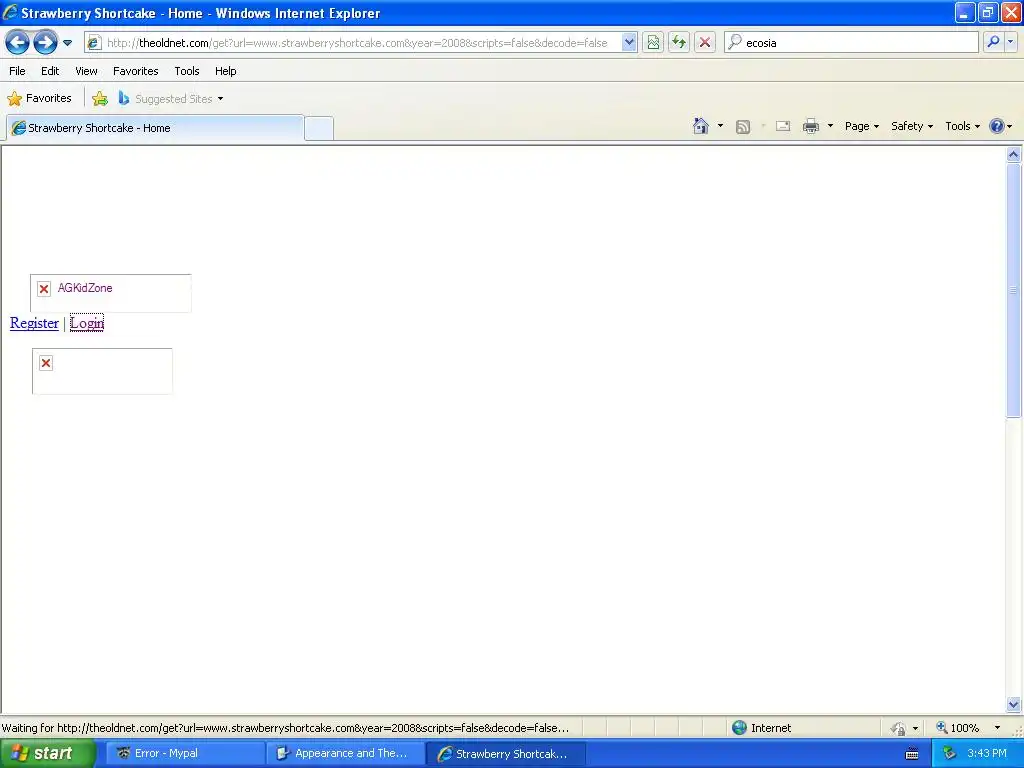The width and height of the screenshot is (1024, 768).
Task: Expand the address bar autocomplete dropdown
Action: pyautogui.click(x=629, y=43)
